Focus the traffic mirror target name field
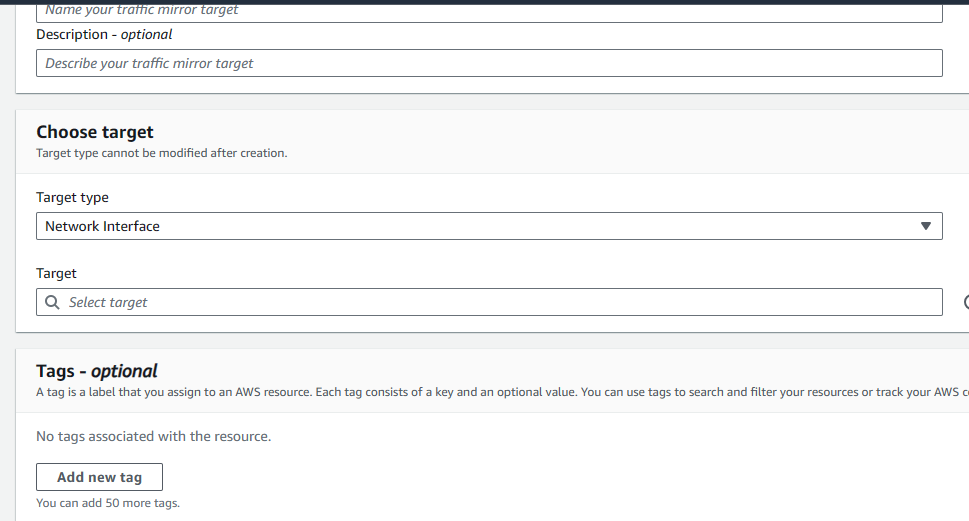The width and height of the screenshot is (969, 521). tap(489, 11)
